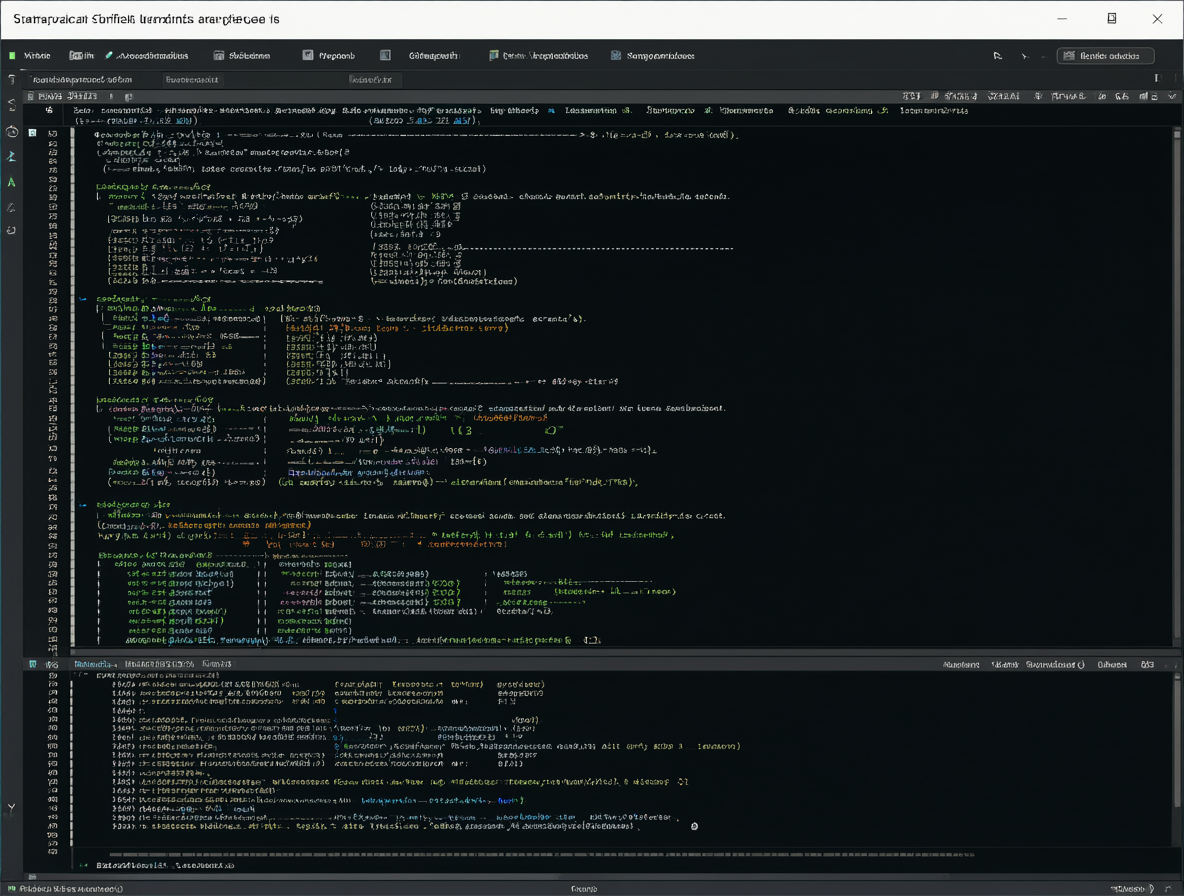Click the topmost icon in the left sidebar
1184x896 pixels.
(11, 79)
